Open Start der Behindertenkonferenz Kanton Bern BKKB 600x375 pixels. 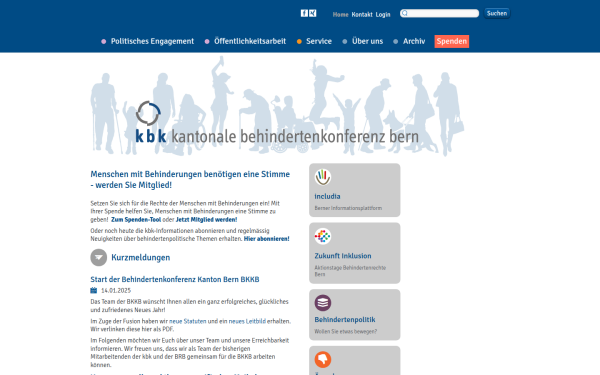tap(175, 279)
